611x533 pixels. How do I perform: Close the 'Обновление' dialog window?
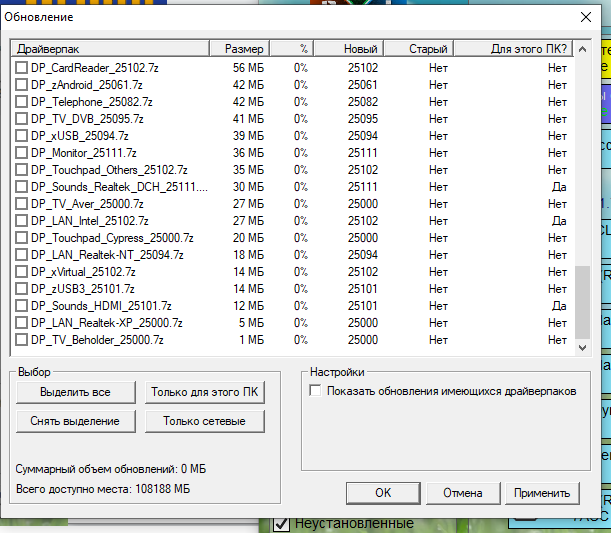pos(586,16)
